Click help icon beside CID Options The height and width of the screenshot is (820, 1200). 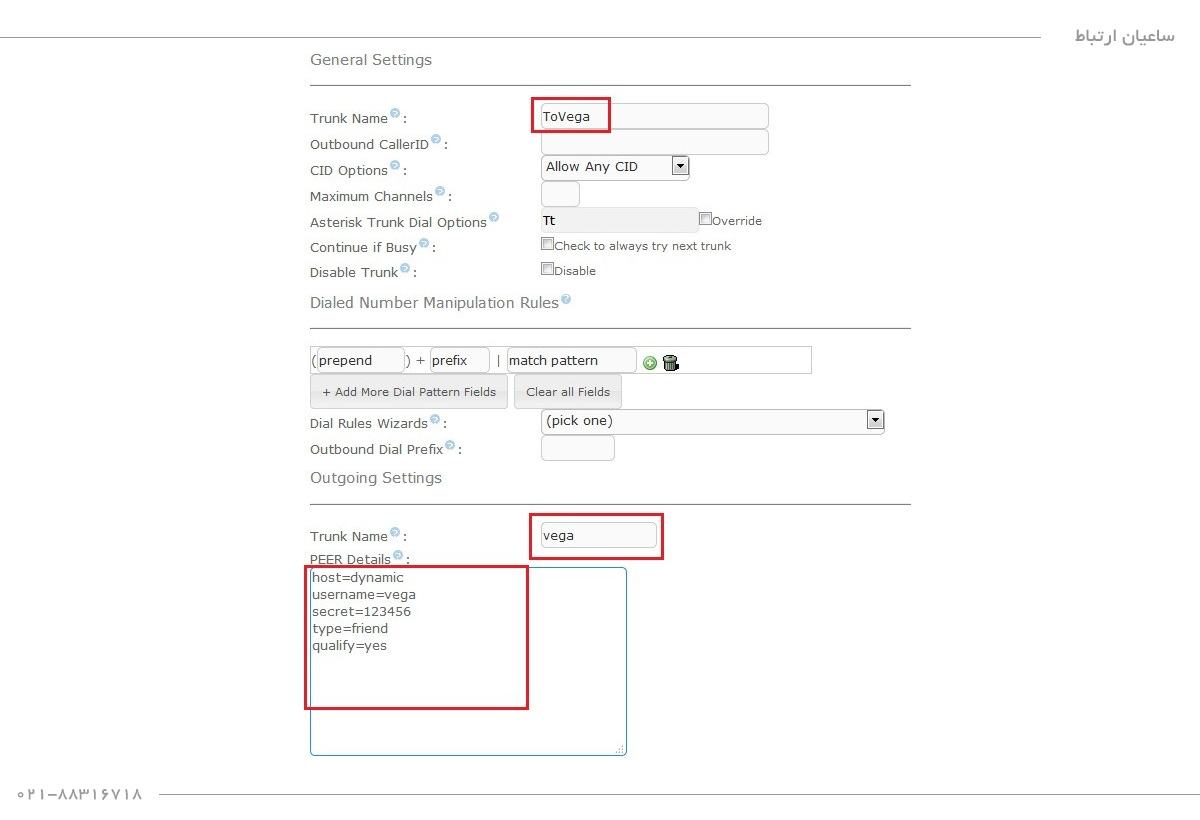[x=395, y=166]
